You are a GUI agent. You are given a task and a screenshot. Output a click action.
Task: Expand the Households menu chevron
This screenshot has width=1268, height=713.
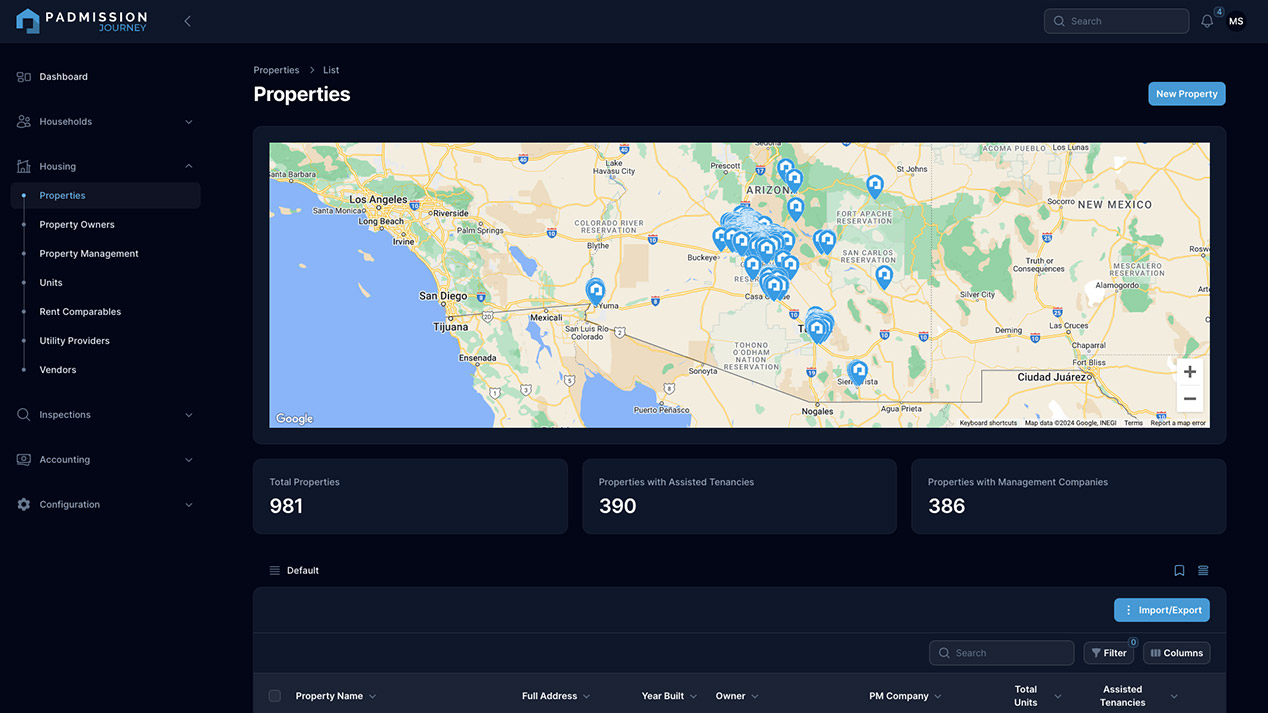189,122
